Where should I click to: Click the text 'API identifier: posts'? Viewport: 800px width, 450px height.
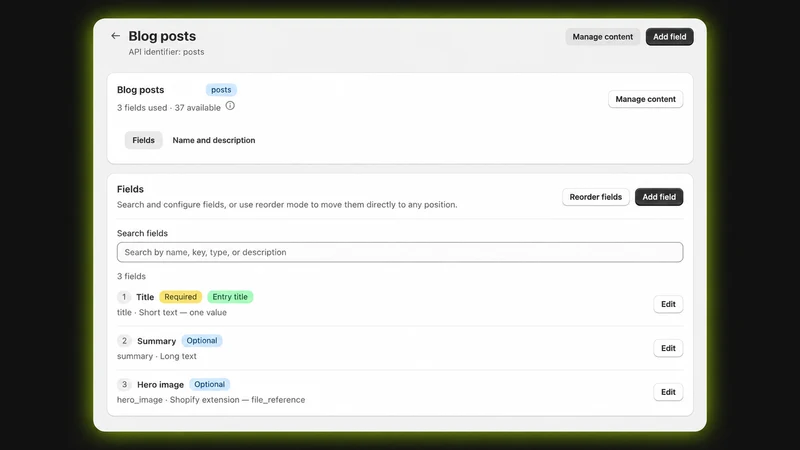pyautogui.click(x=166, y=52)
